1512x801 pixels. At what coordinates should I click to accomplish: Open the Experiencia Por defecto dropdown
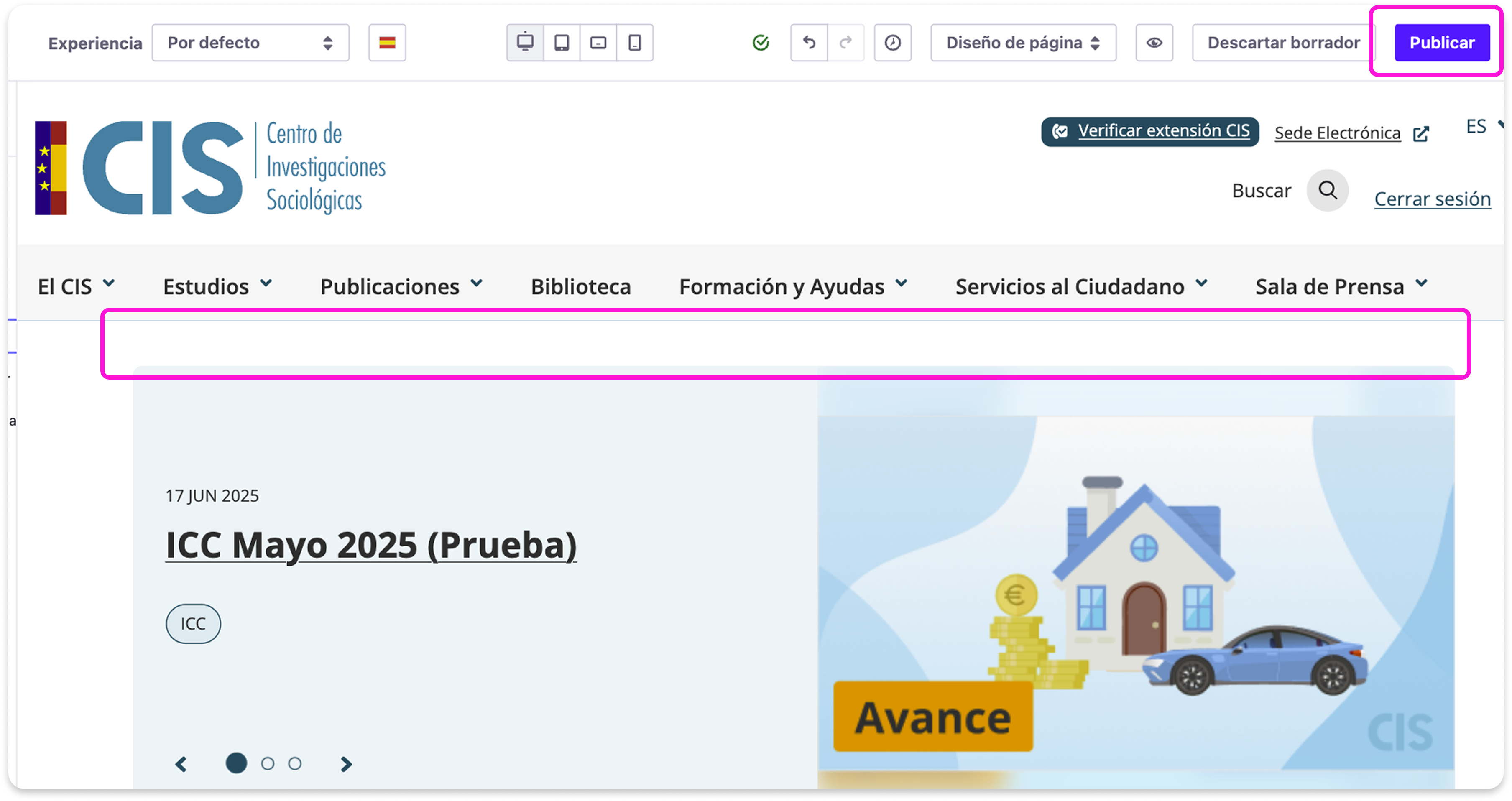point(250,42)
